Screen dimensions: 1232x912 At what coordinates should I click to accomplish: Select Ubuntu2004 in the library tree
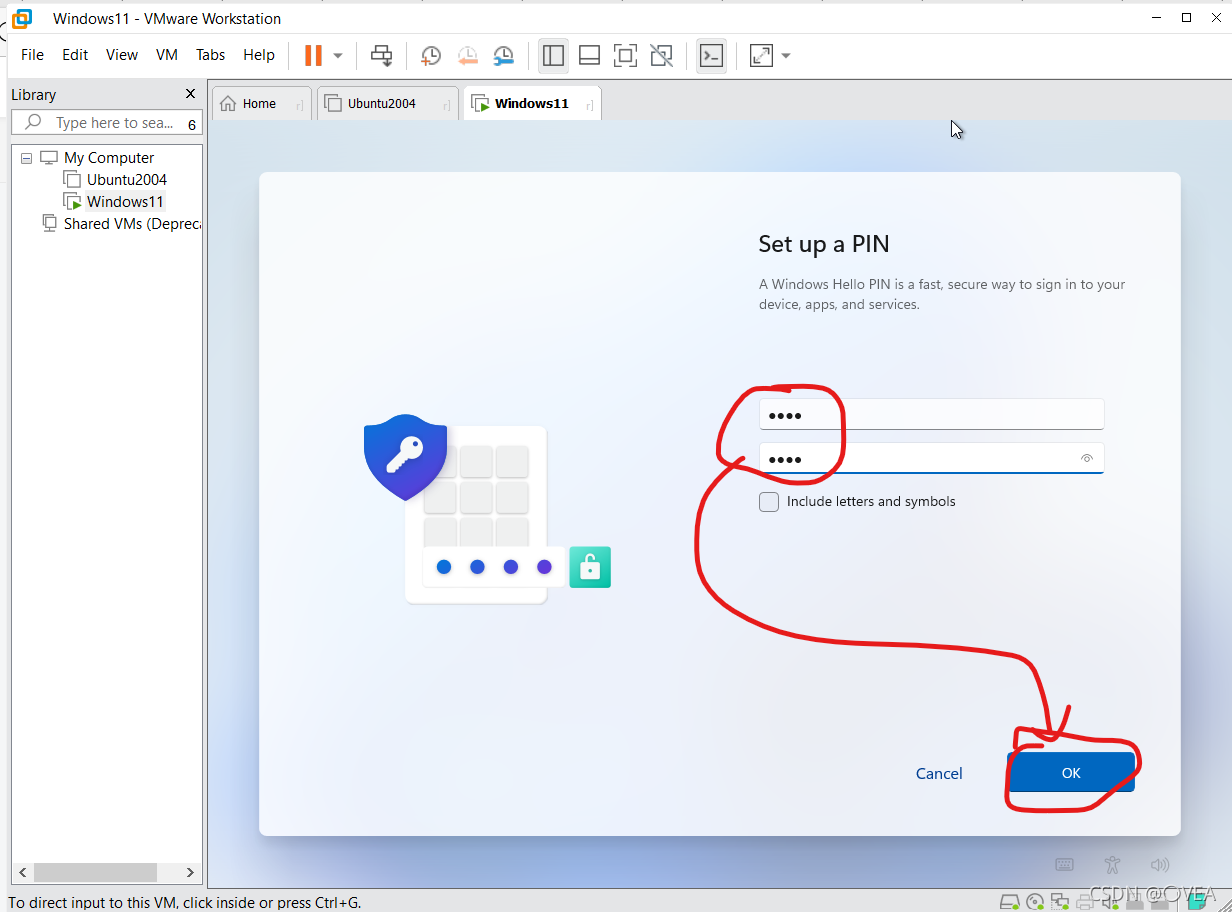point(126,180)
